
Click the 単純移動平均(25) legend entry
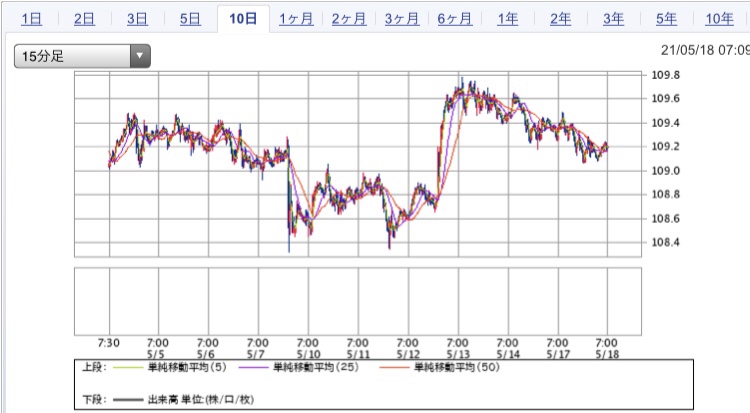[x=316, y=368]
